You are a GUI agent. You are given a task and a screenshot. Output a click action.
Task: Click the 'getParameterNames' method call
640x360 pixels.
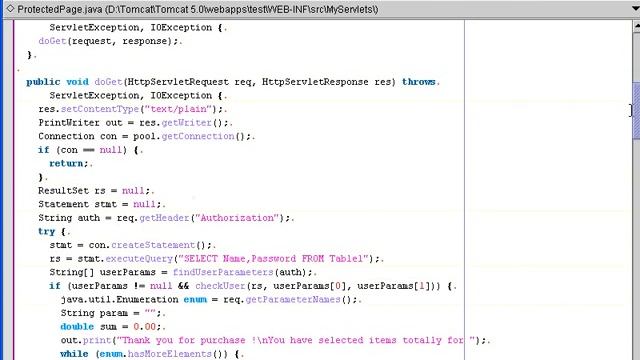point(293,300)
